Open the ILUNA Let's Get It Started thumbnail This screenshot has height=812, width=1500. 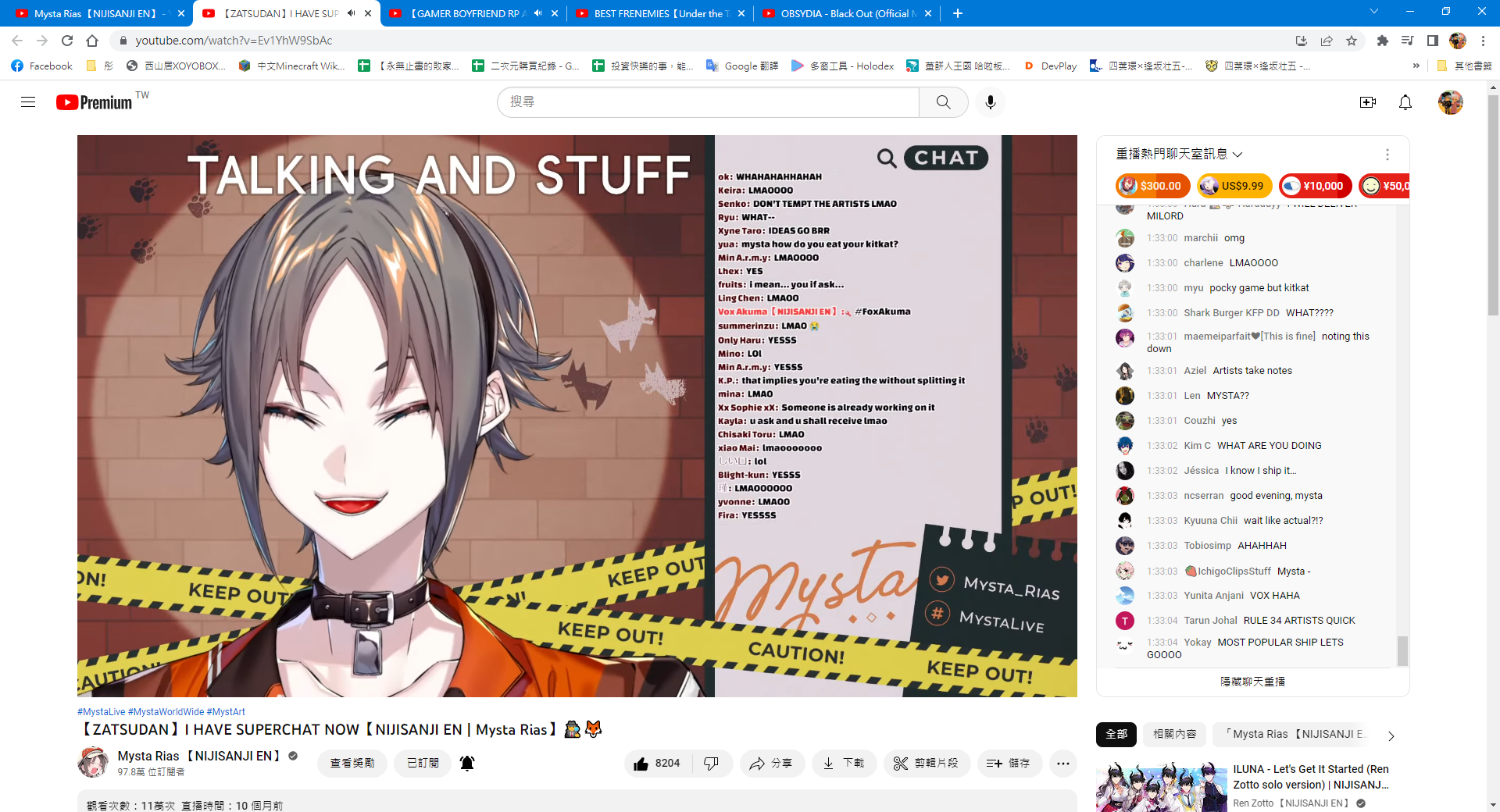[1161, 787]
